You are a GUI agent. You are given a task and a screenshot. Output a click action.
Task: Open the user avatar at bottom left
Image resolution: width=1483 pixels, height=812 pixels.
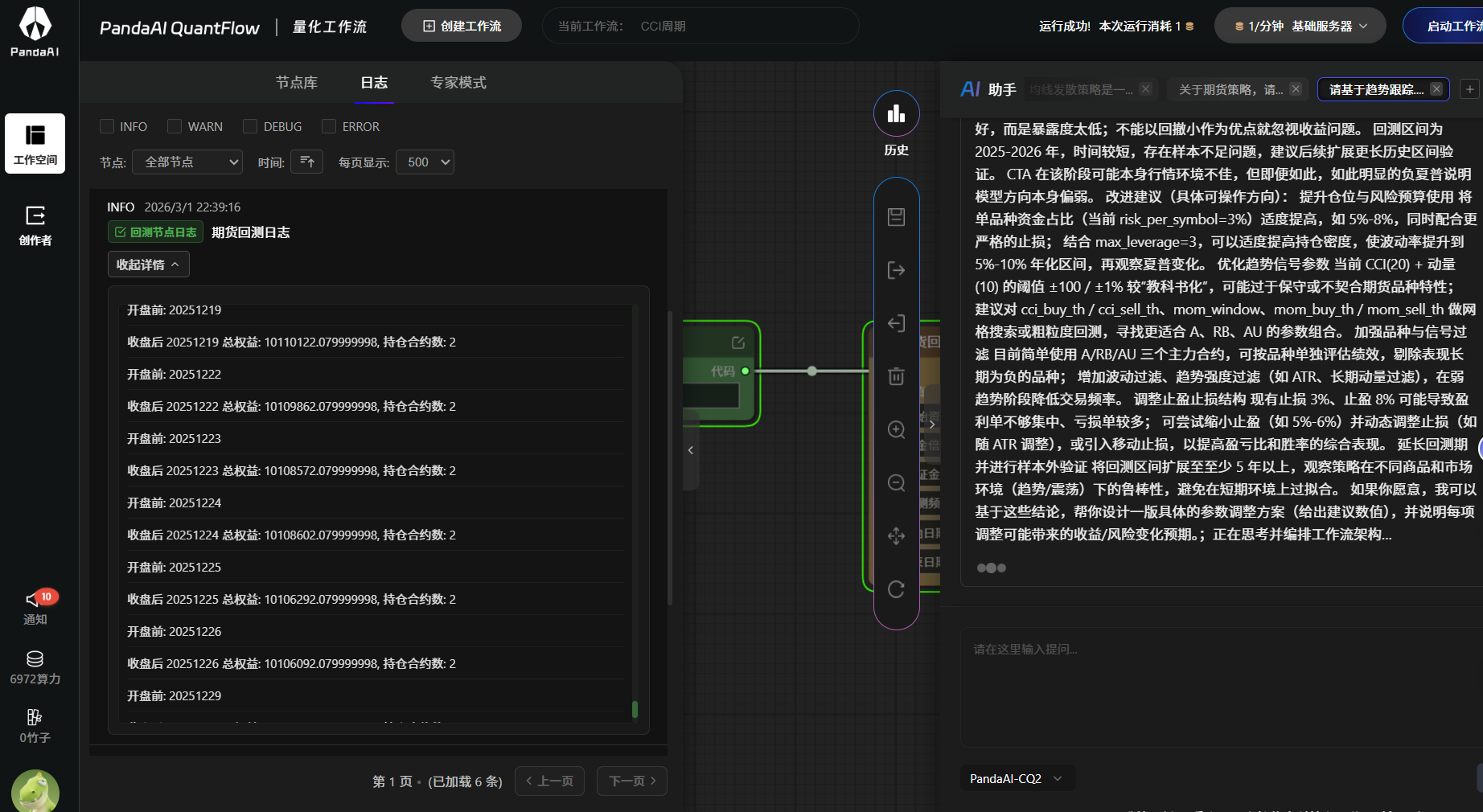point(35,791)
